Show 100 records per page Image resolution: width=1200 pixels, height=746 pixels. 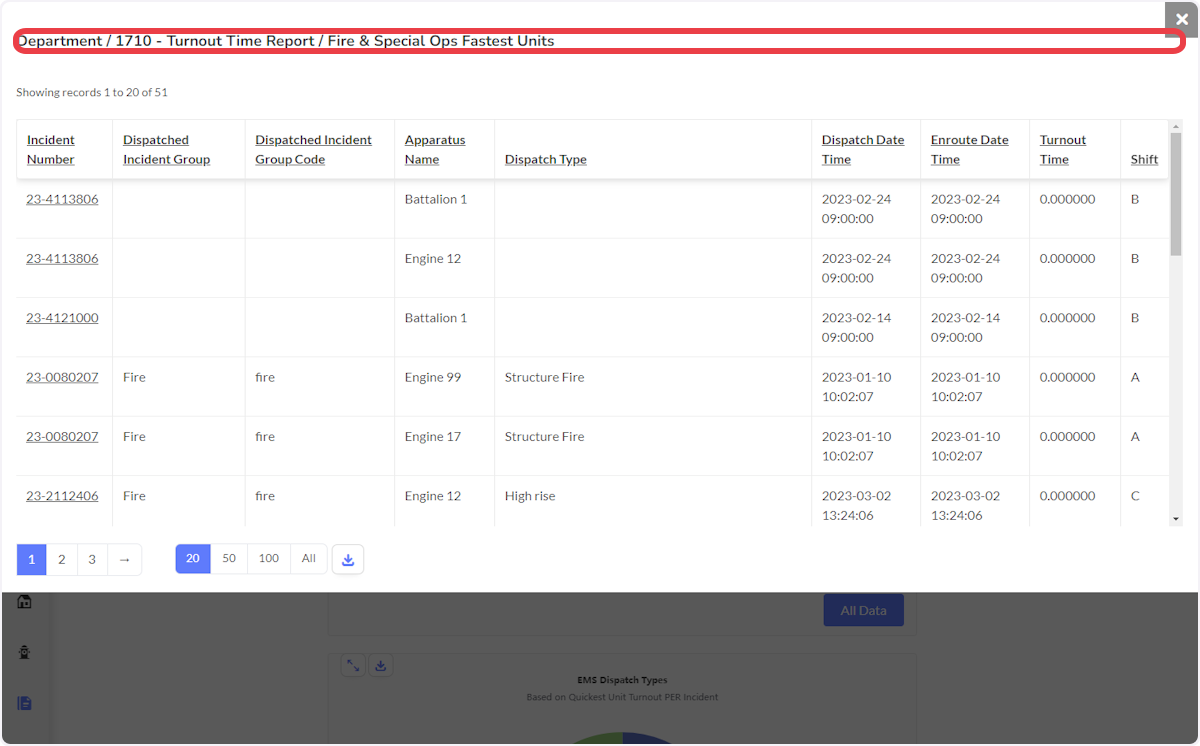269,558
